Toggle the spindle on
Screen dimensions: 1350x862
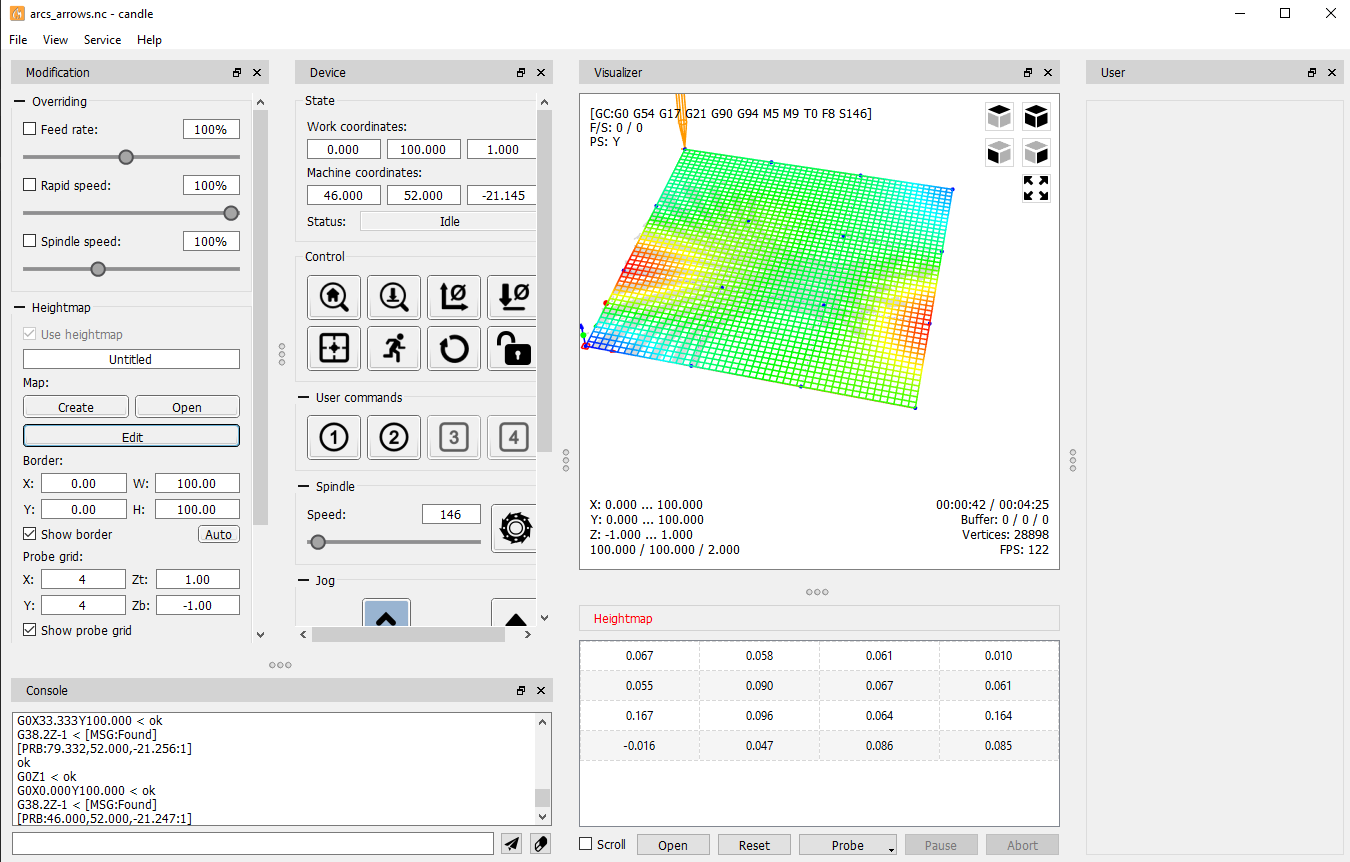click(x=514, y=528)
